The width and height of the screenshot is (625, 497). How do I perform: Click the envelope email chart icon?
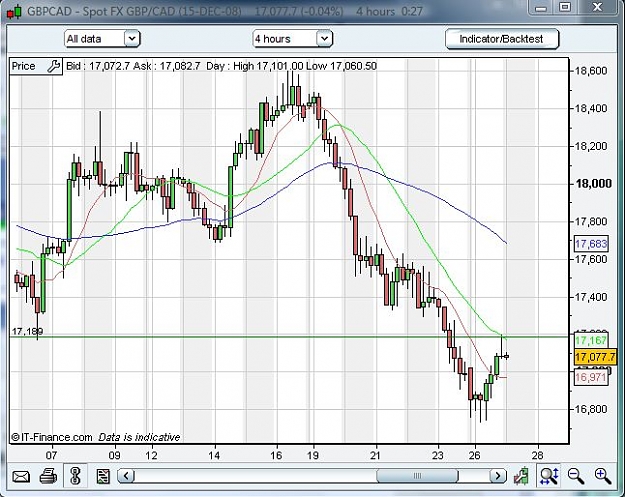click(x=21, y=476)
